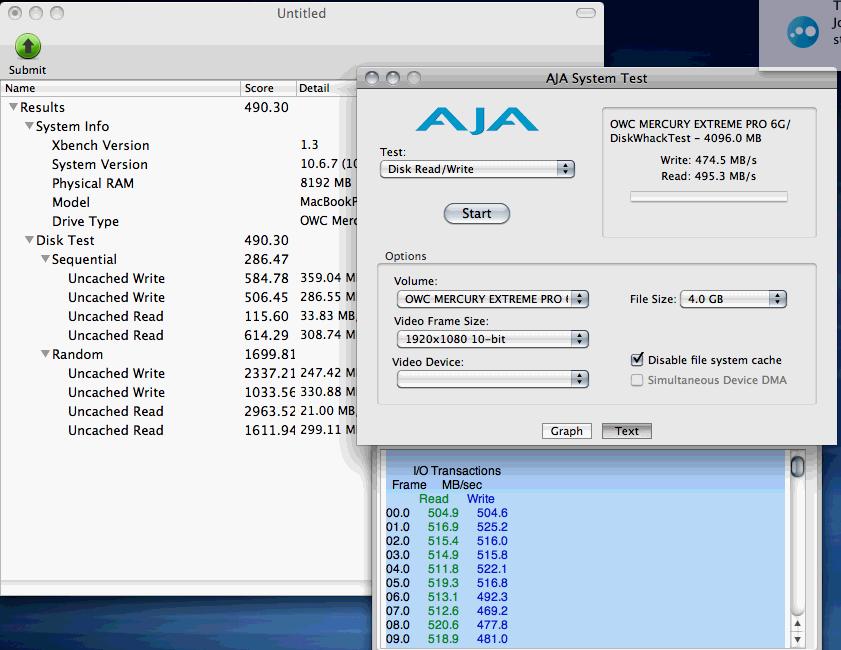Switch to the Graph view

566,431
